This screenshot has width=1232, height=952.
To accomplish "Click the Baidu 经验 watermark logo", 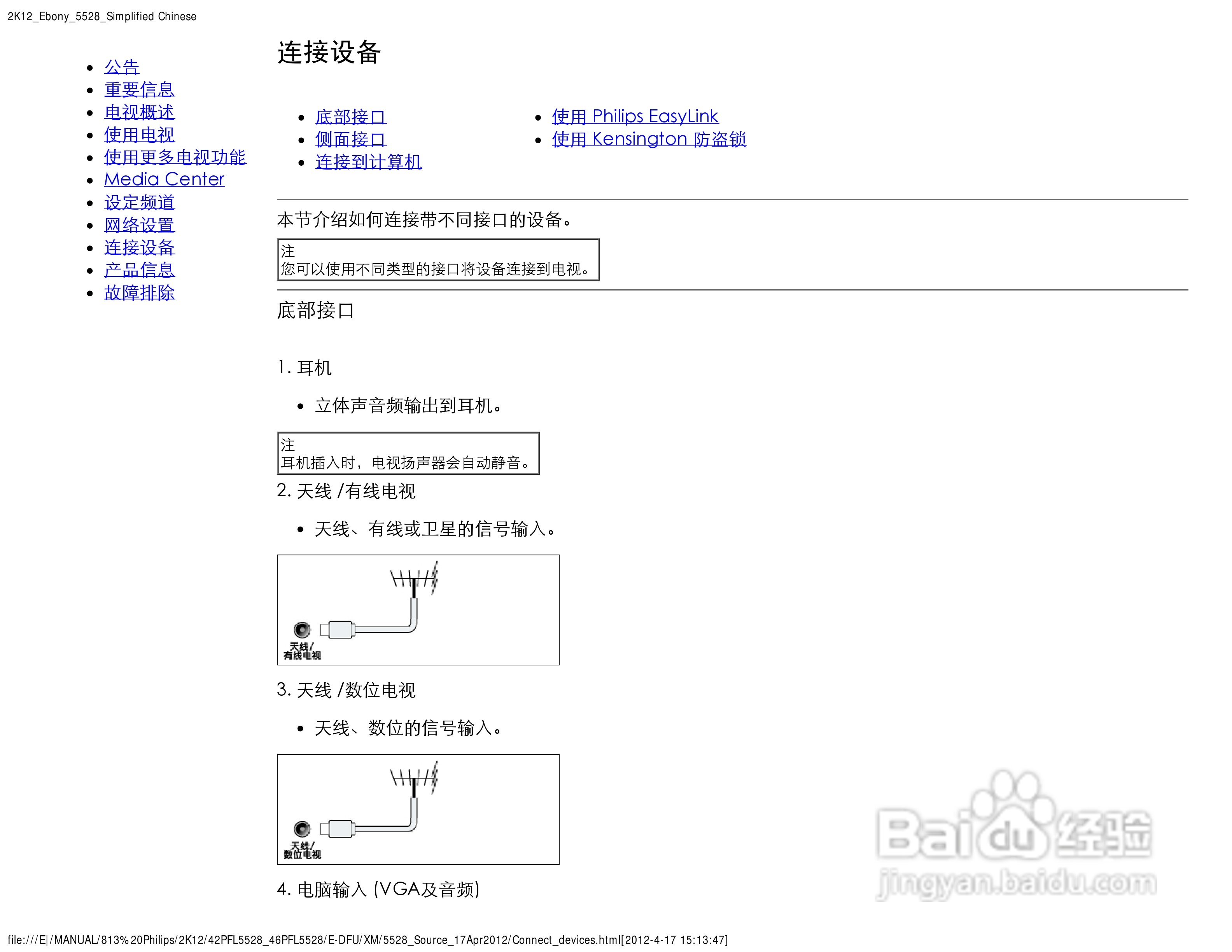I will [x=1015, y=835].
